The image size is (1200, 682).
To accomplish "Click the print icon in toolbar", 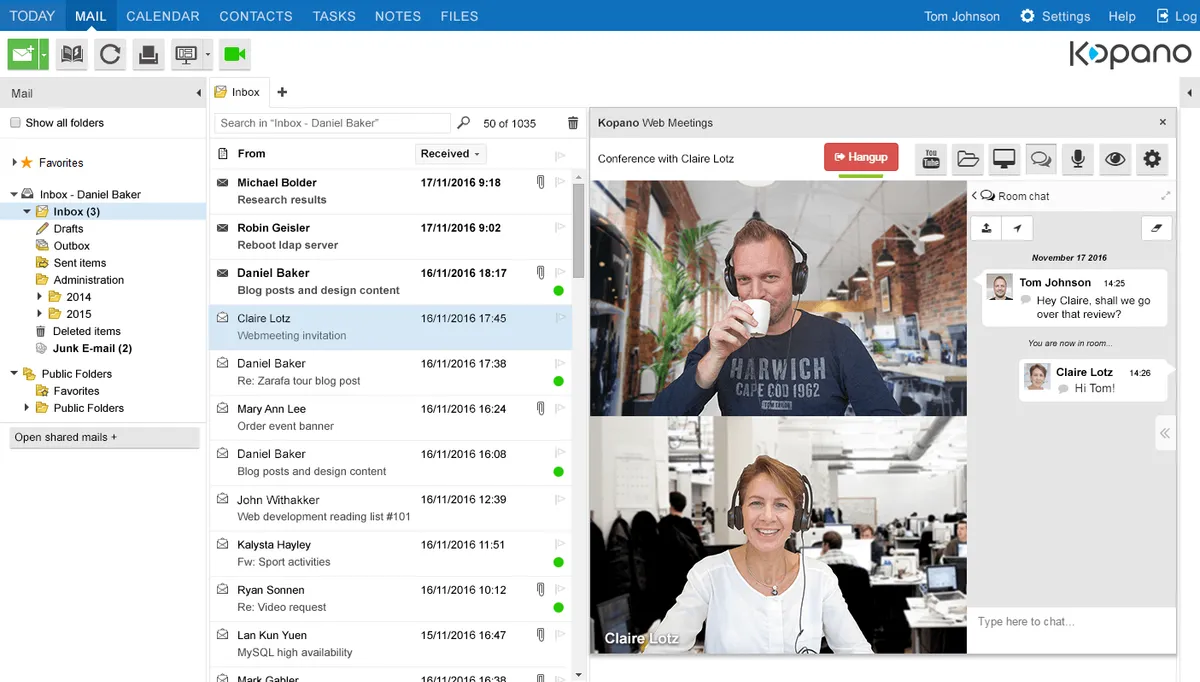I will [x=149, y=54].
